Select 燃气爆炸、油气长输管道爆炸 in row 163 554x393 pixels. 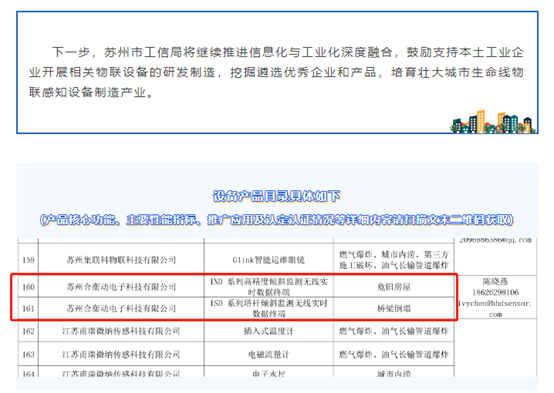point(394,354)
